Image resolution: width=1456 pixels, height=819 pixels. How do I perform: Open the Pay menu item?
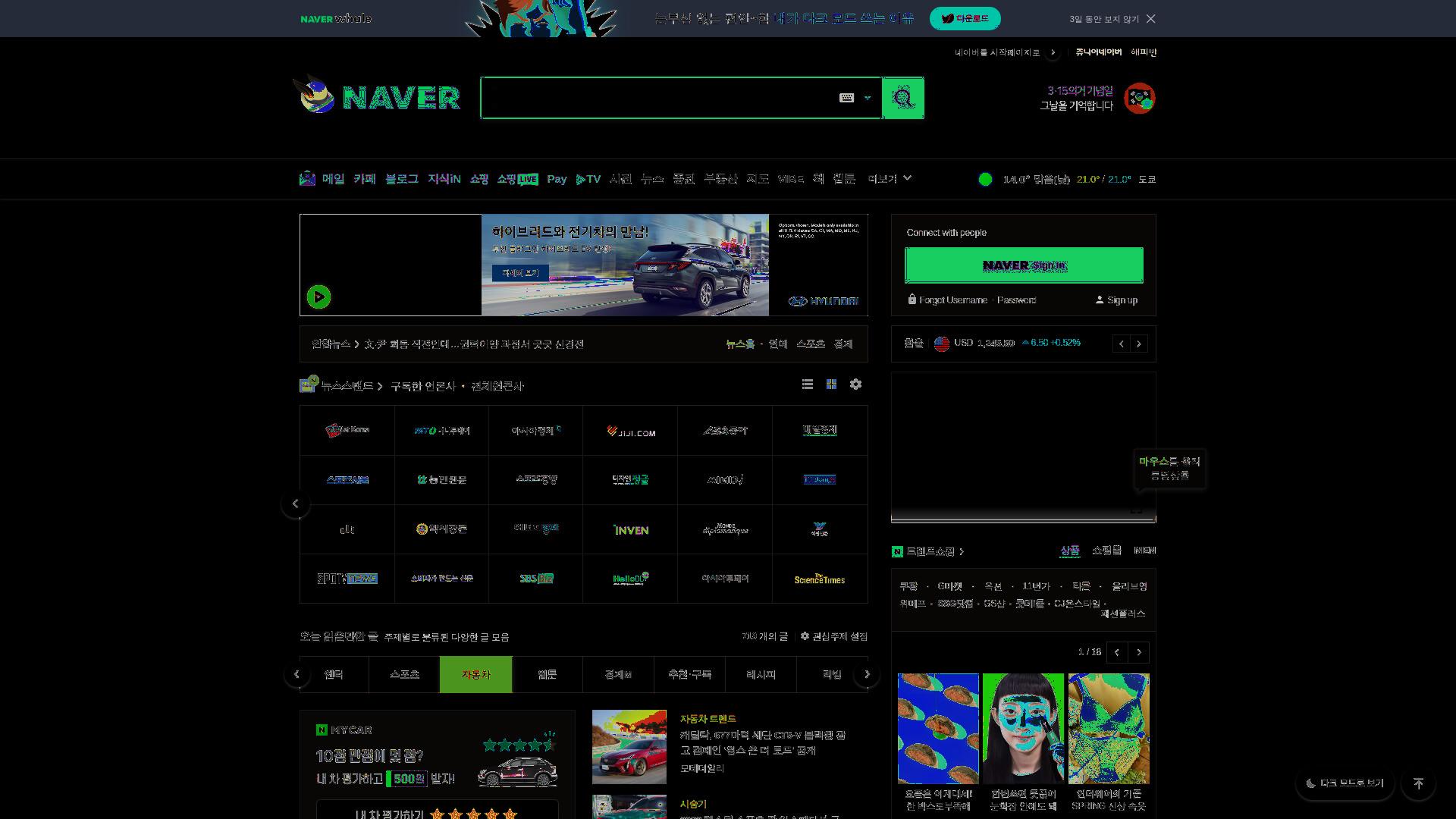click(557, 179)
